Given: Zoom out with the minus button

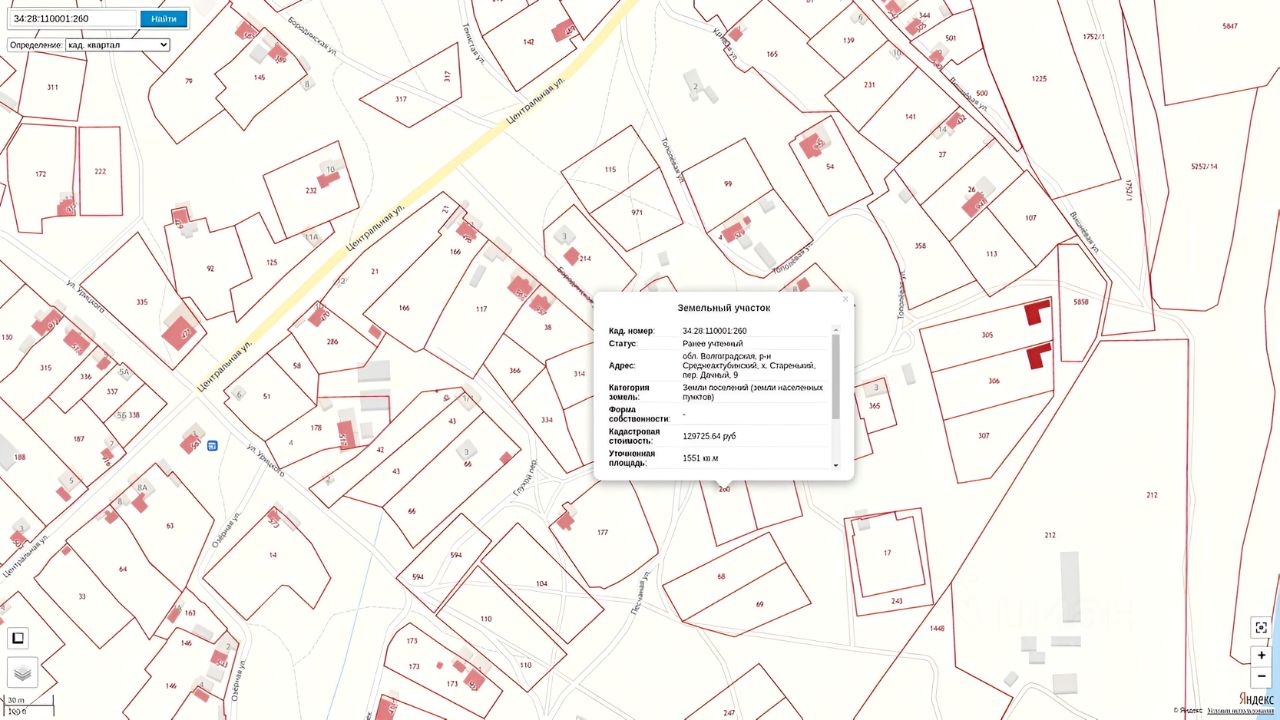Looking at the screenshot, I should [x=1262, y=676].
